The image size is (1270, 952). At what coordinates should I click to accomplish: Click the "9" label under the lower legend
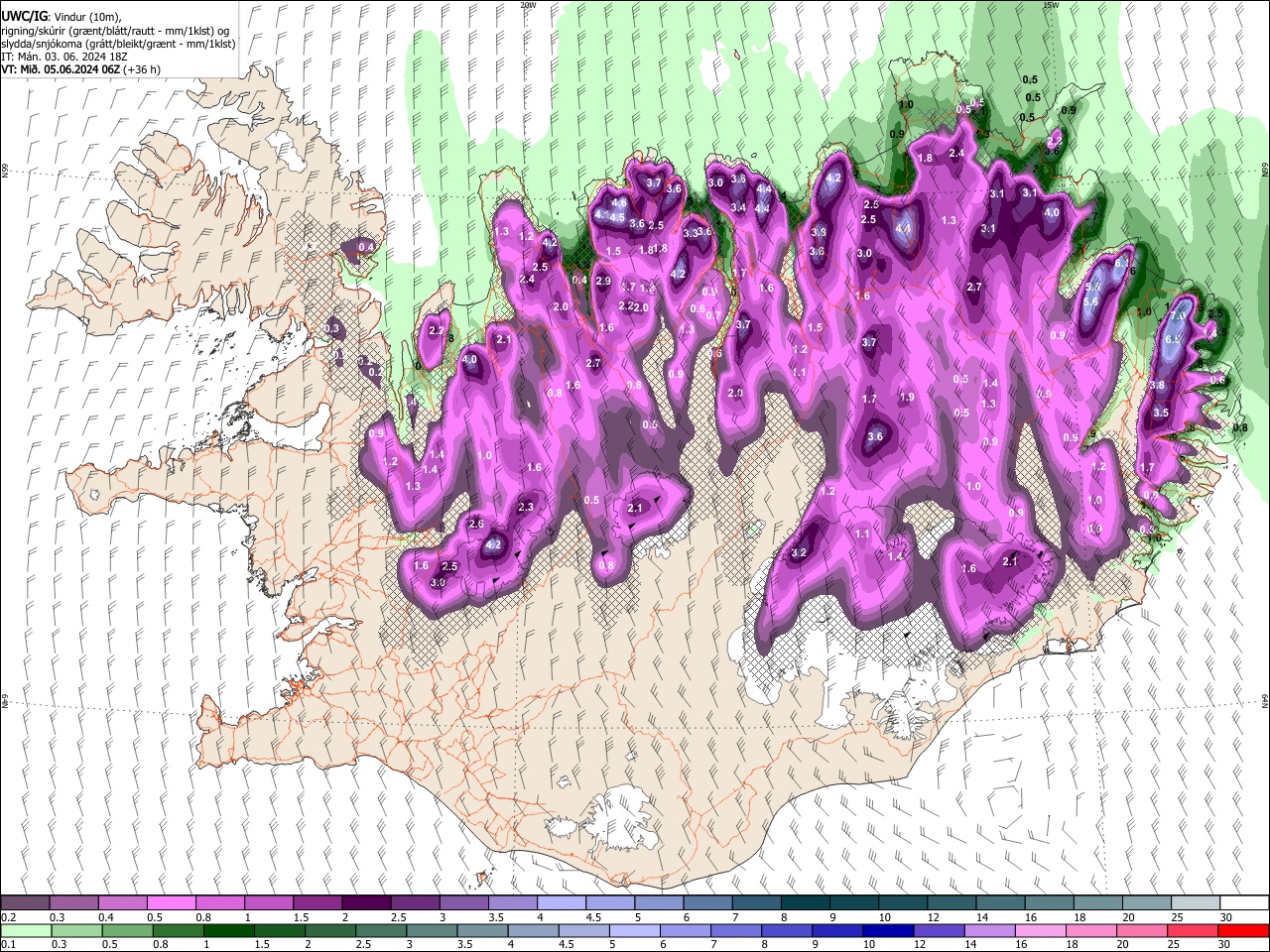[815, 944]
